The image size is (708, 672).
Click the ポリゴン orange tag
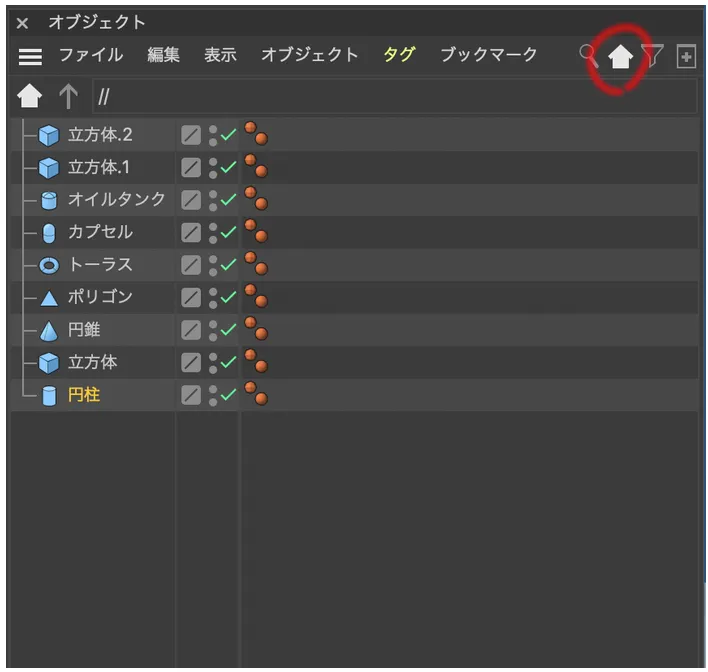(256, 296)
